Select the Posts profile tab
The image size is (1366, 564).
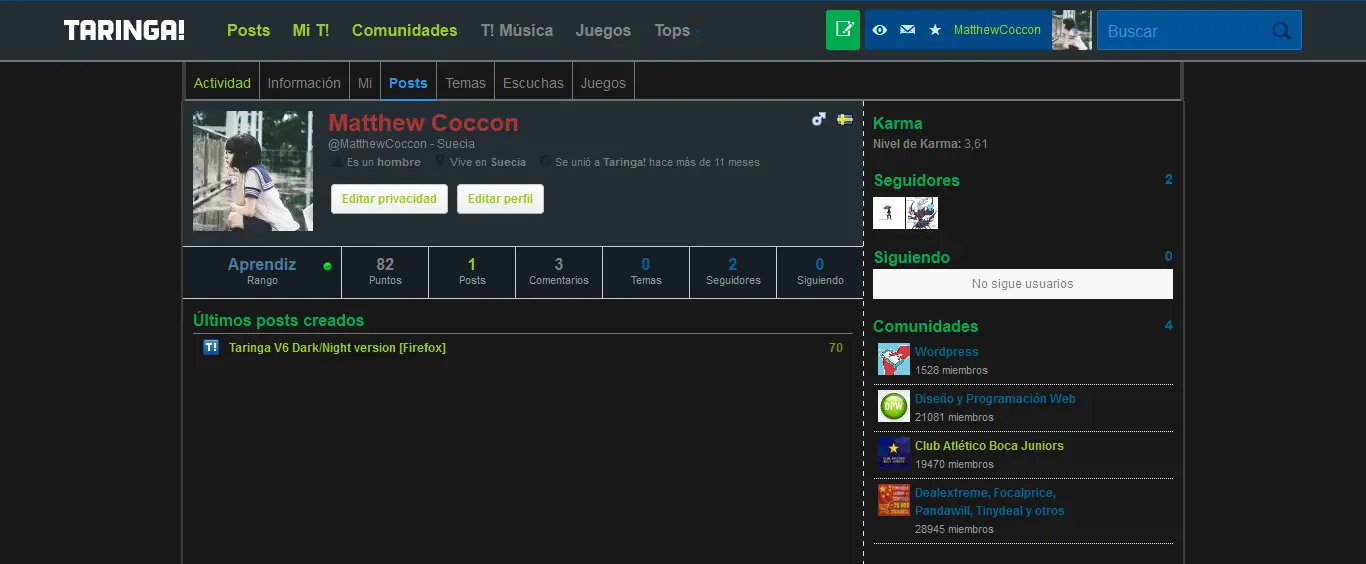click(408, 83)
